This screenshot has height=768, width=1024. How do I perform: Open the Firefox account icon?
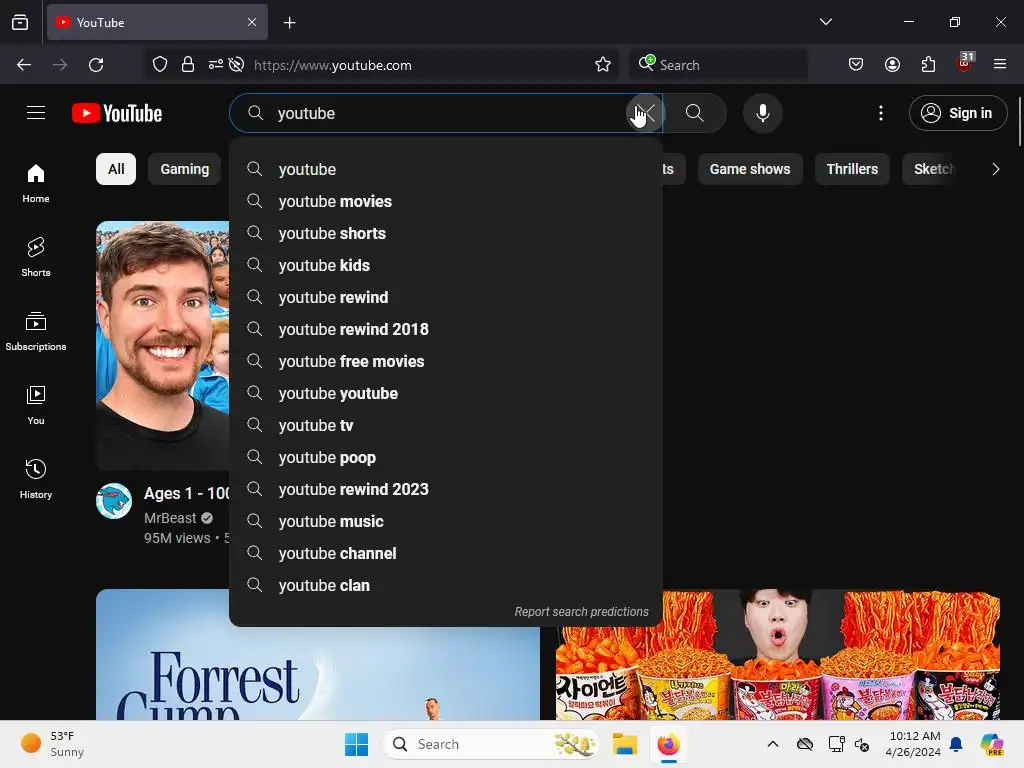pos(892,65)
